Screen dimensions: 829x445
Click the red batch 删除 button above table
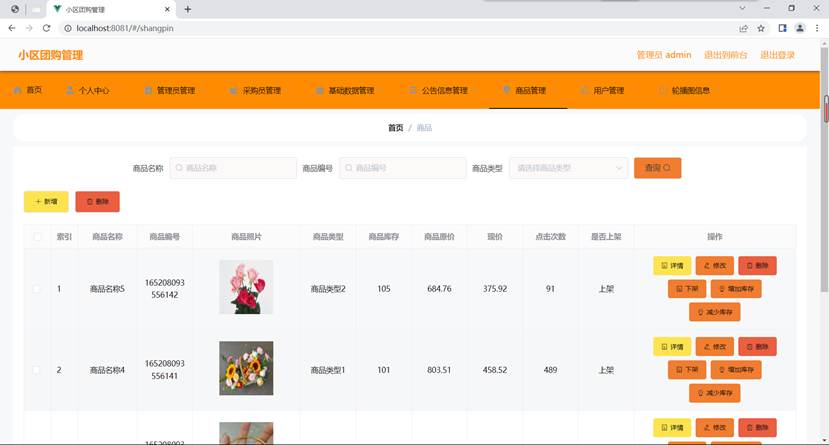[97, 201]
